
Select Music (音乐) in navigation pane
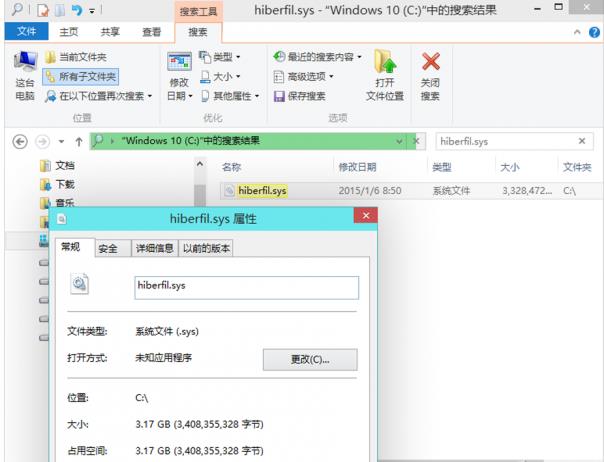[58, 202]
